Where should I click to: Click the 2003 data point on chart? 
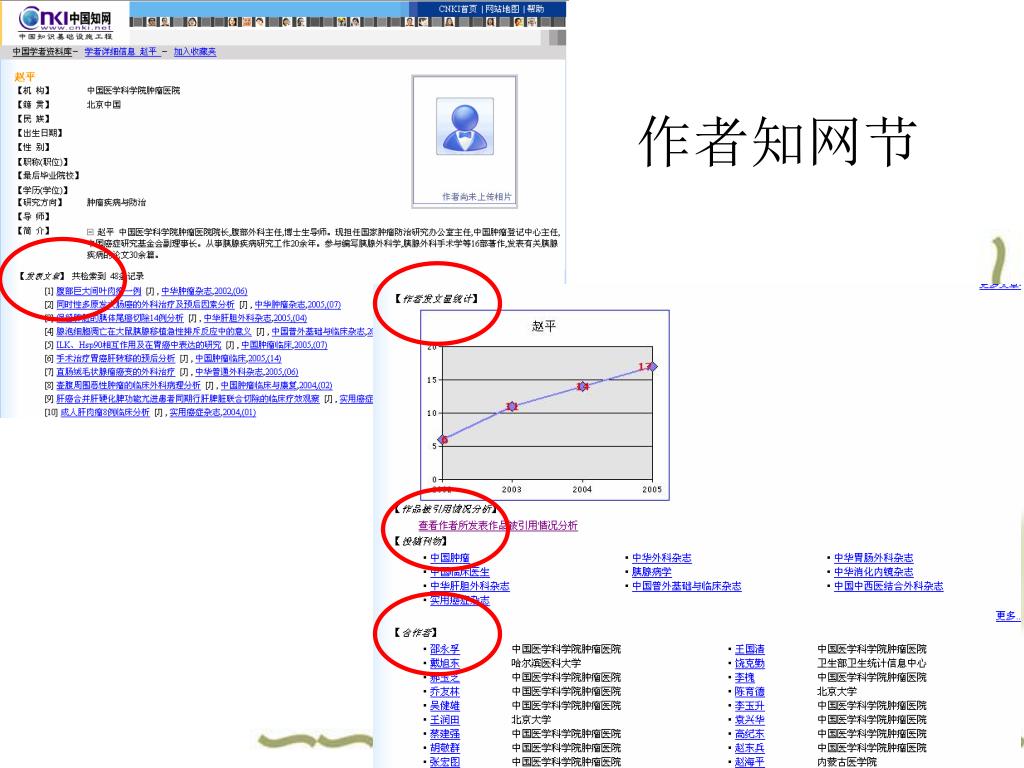click(x=511, y=406)
